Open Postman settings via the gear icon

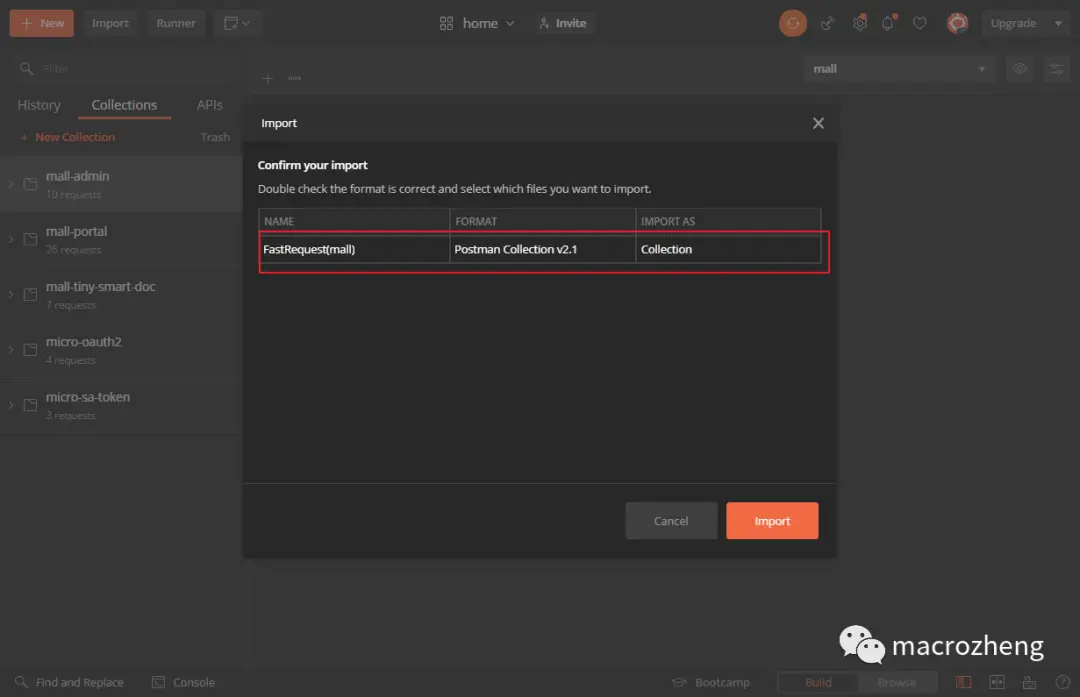tap(859, 22)
